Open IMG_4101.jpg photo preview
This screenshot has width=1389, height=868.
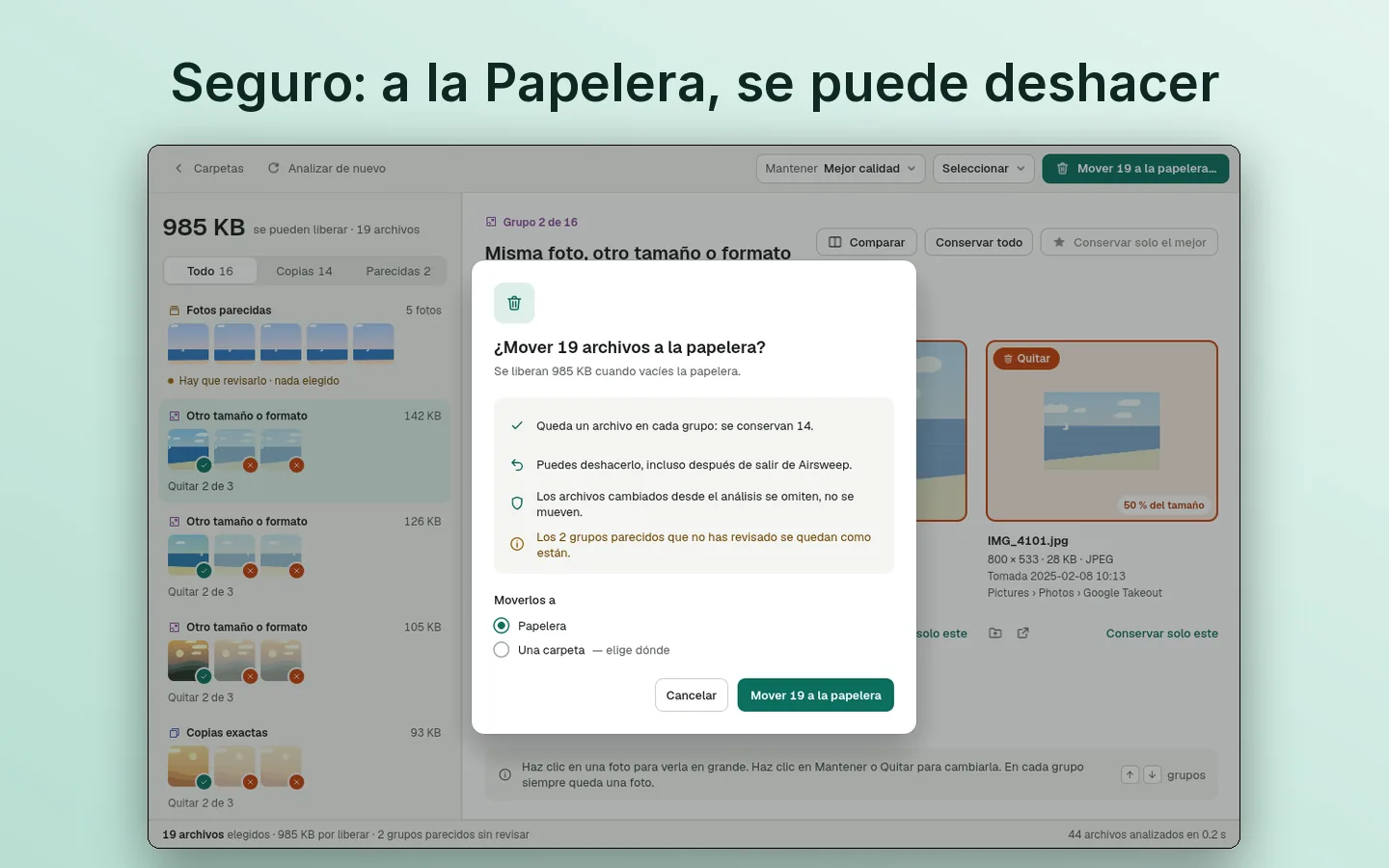(x=1102, y=431)
